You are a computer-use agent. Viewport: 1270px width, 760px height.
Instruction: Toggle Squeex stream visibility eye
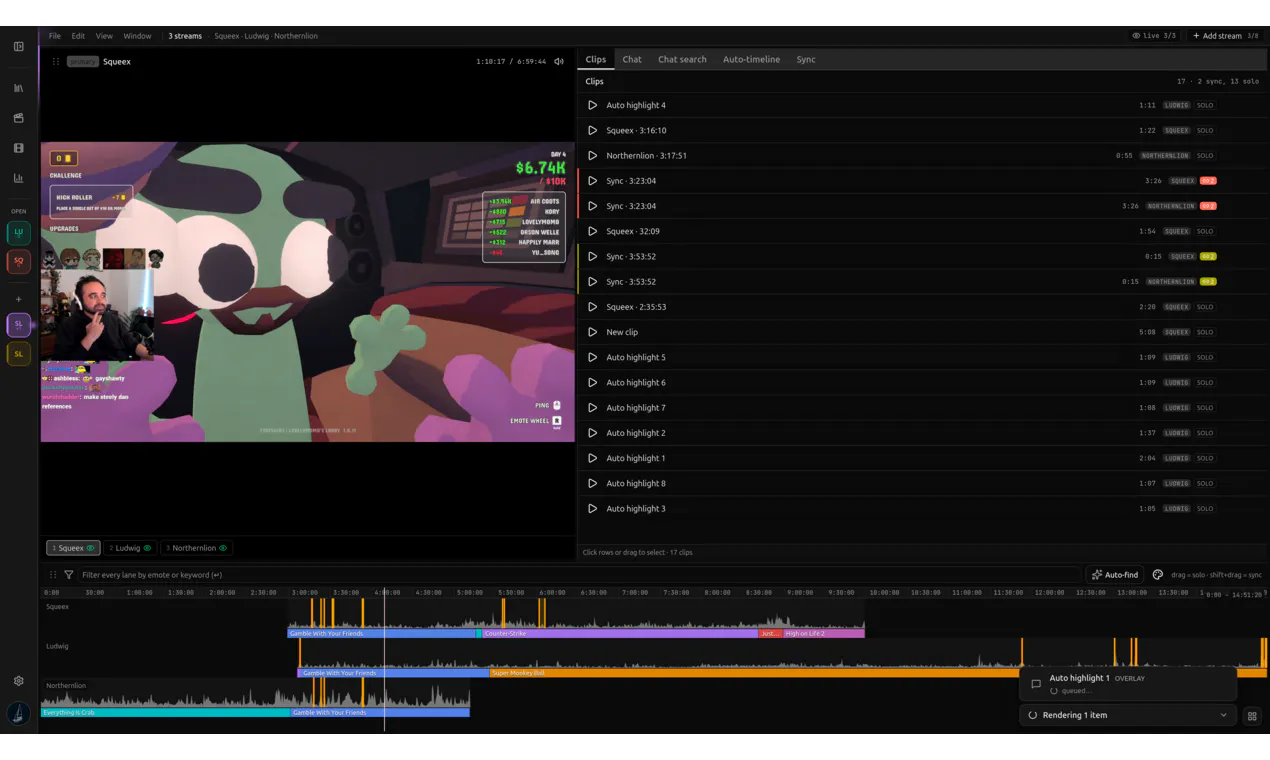90,548
